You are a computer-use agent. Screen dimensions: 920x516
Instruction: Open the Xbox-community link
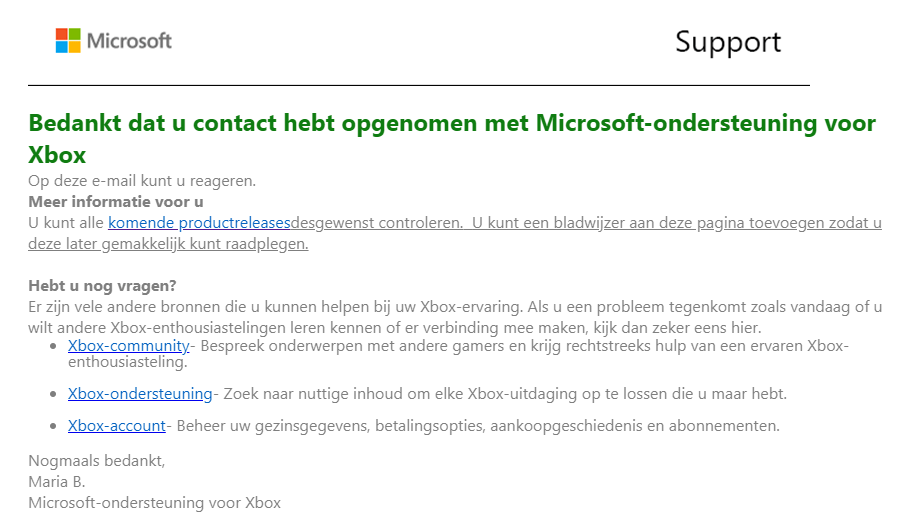(x=128, y=346)
